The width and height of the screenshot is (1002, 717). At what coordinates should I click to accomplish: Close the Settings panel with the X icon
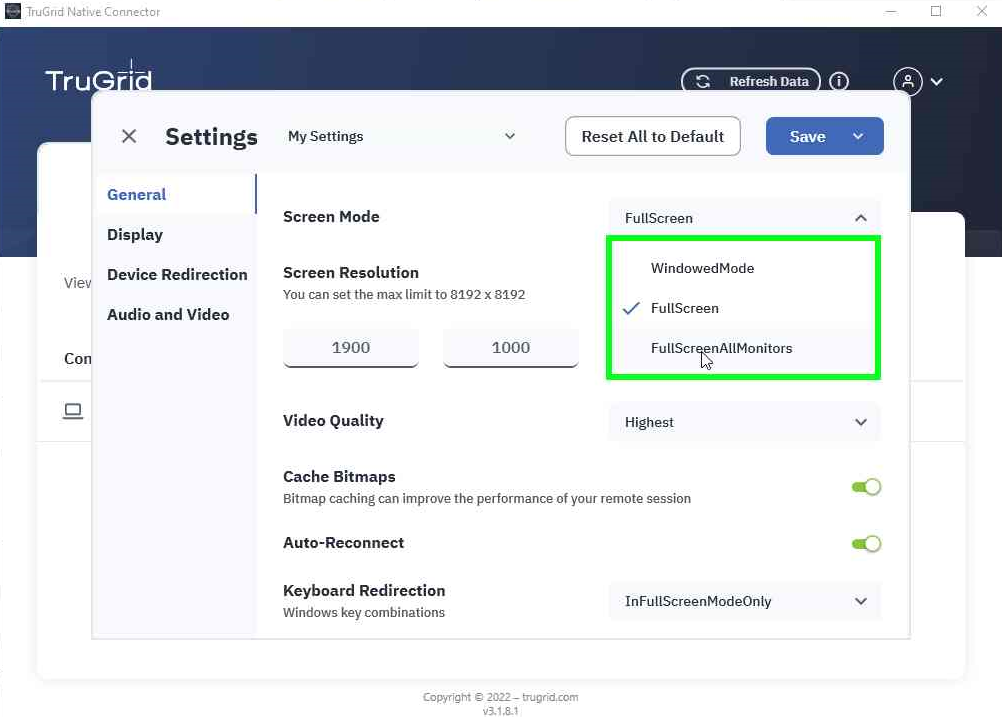[x=129, y=136]
